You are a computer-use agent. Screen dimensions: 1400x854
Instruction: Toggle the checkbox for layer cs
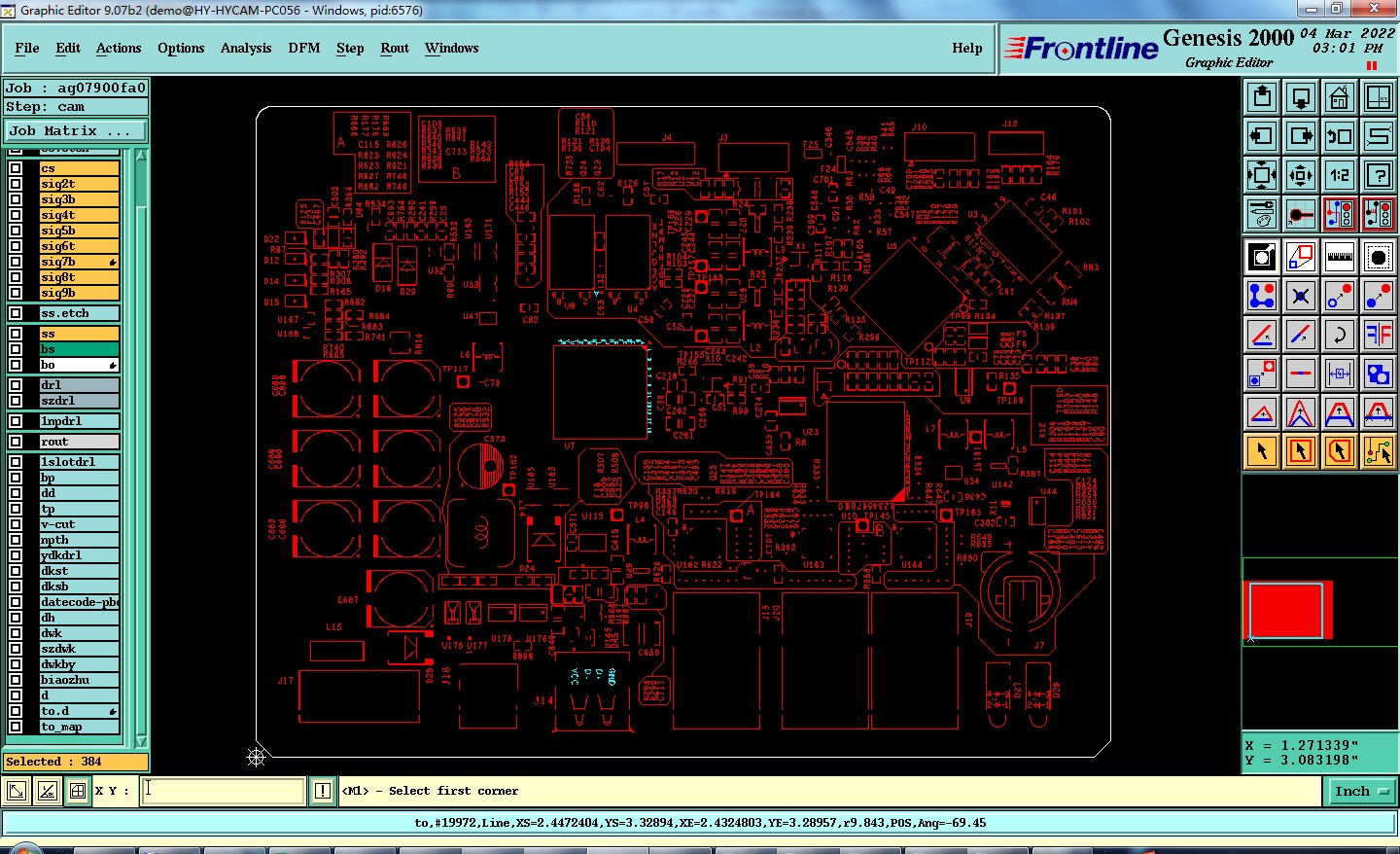(16, 168)
